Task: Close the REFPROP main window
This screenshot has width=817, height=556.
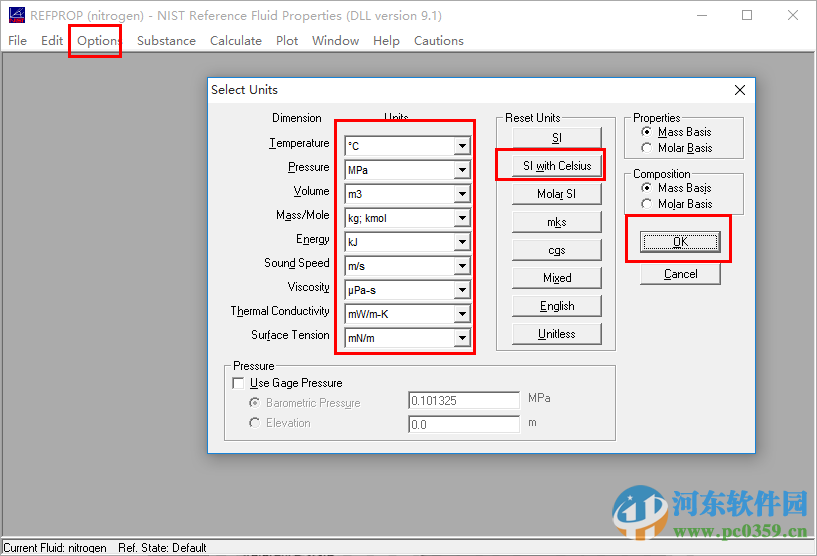Action: (x=793, y=15)
